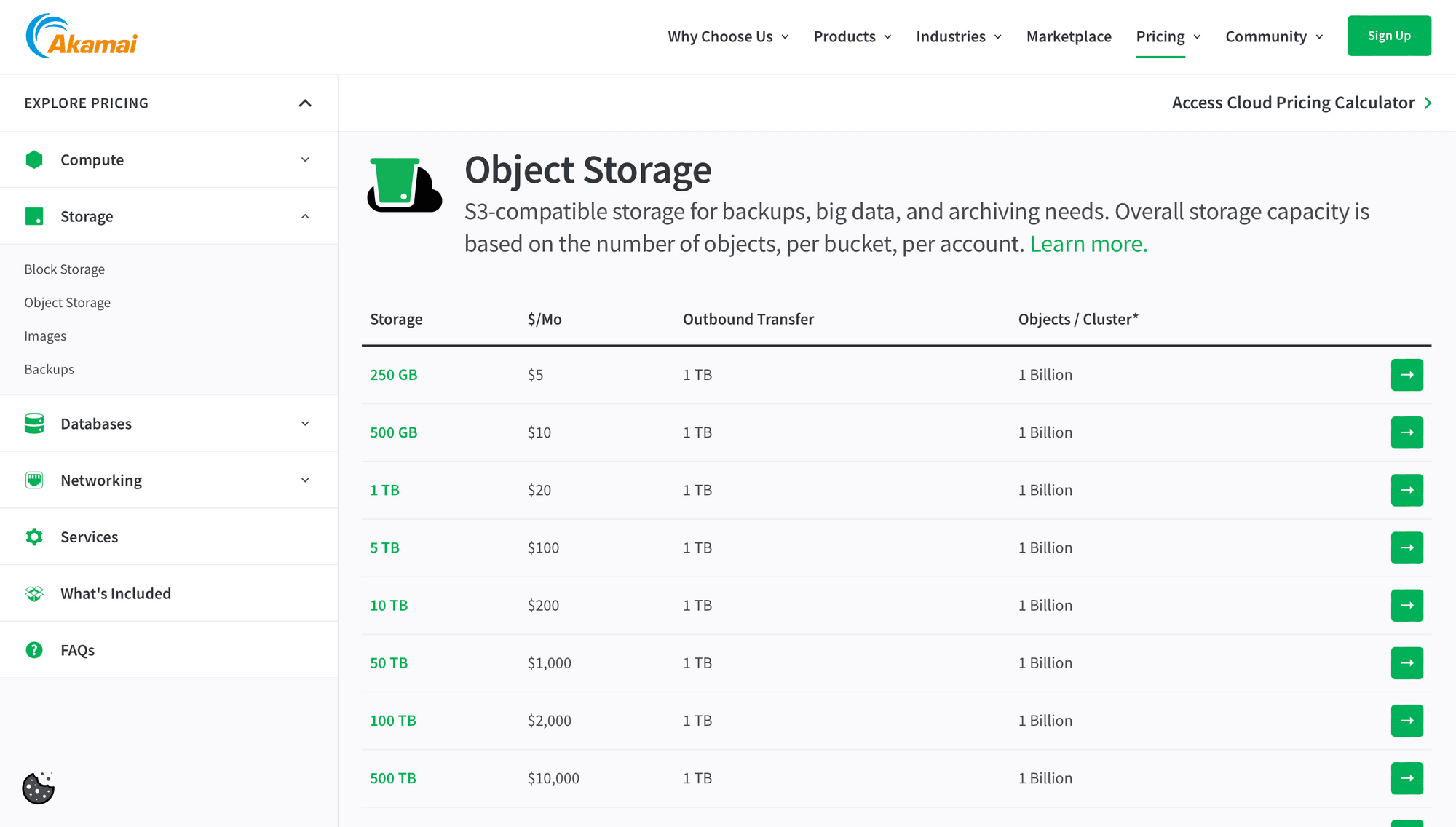
Task: Click the Akamai logo
Action: pyautogui.click(x=80, y=35)
